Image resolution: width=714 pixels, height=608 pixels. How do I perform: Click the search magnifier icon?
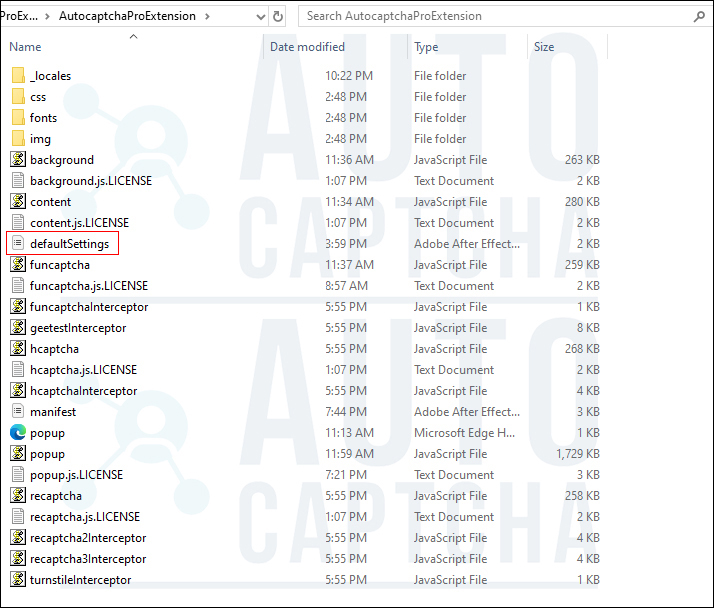click(x=699, y=17)
